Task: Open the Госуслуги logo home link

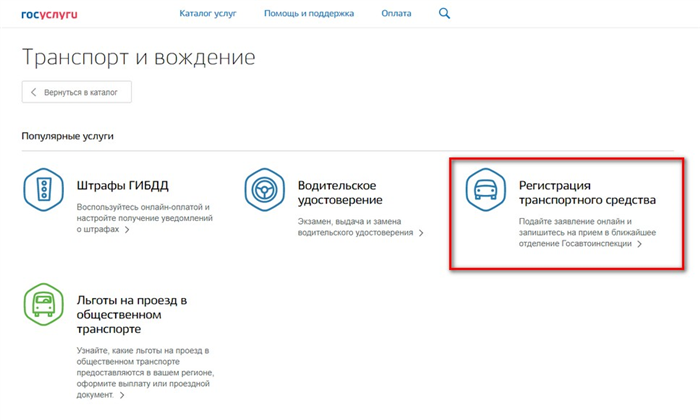Action: [49, 15]
